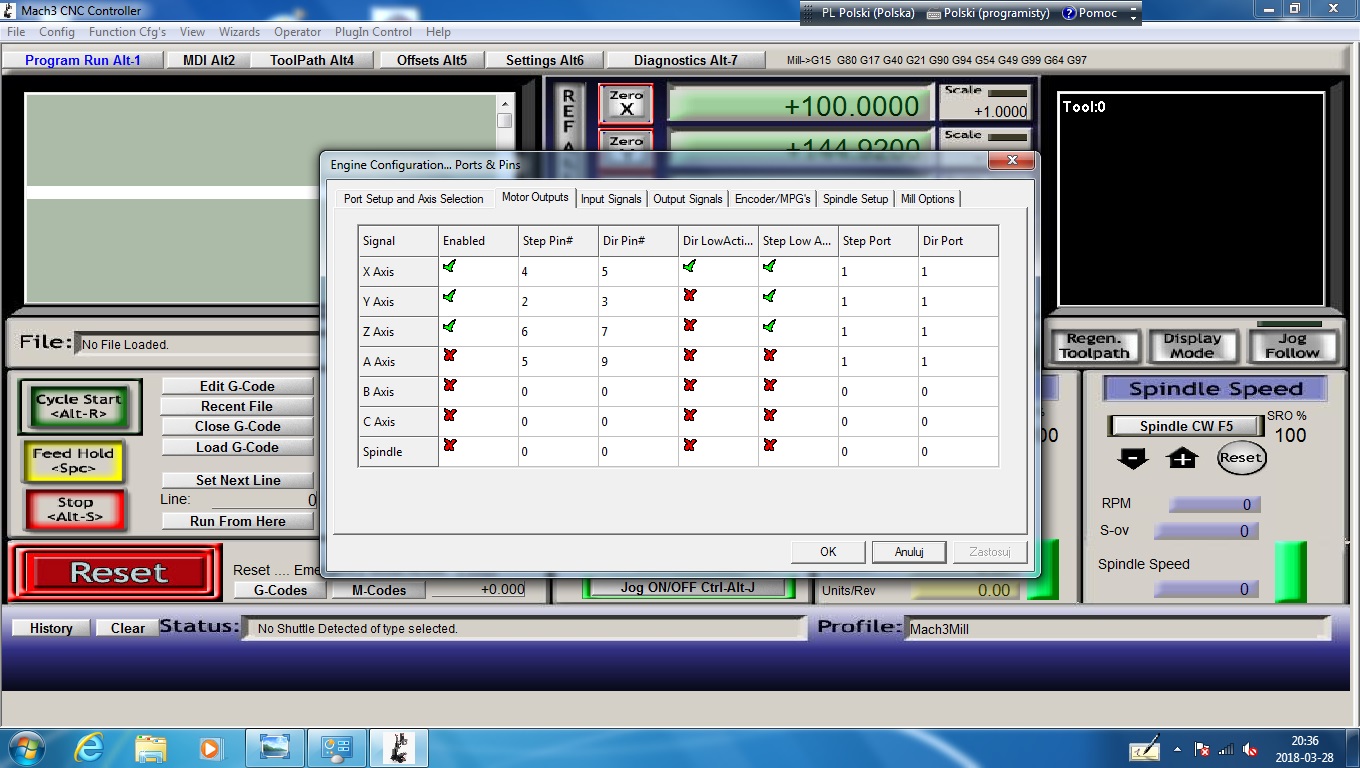
Task: Open the Function Cfg's menu
Action: 127,32
